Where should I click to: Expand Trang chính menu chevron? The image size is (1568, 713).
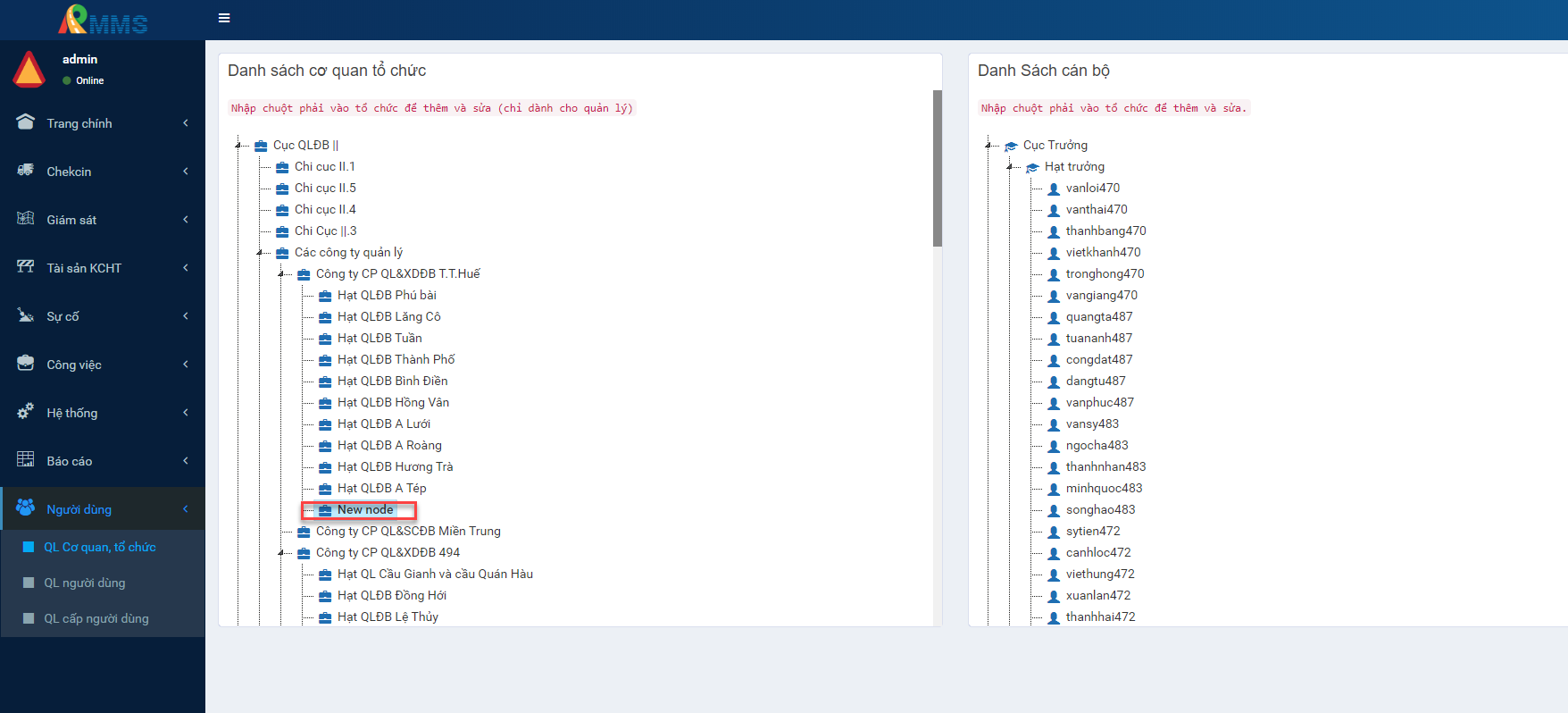tap(186, 123)
